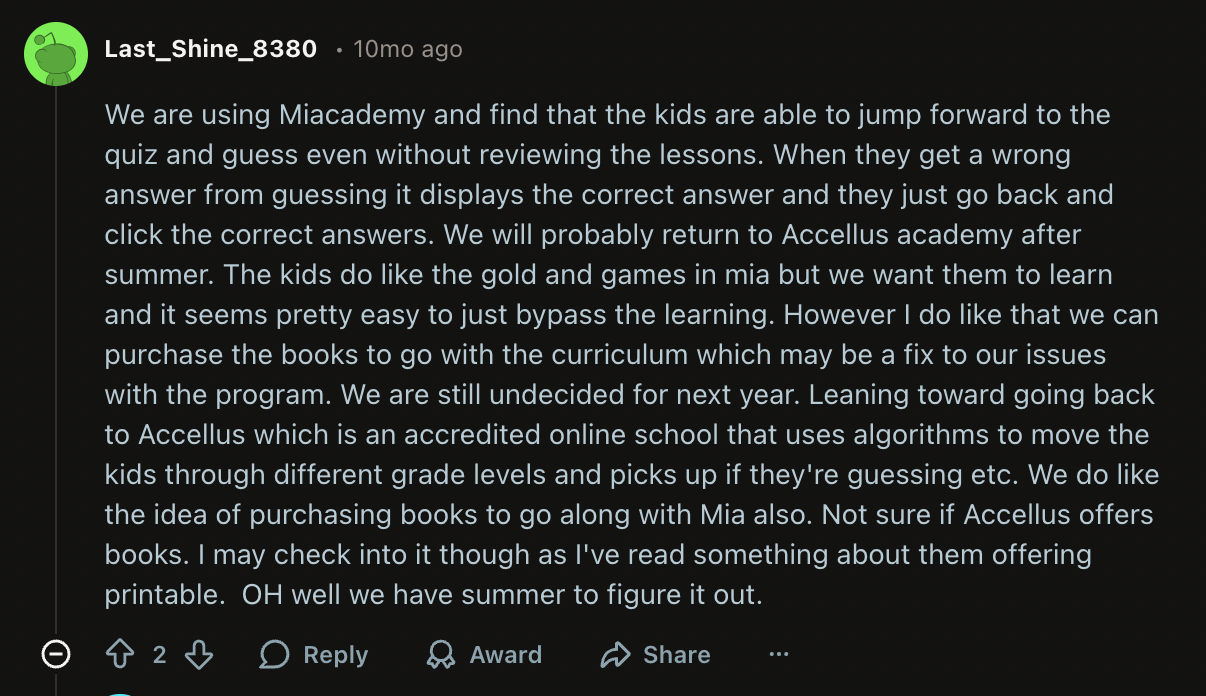Viewport: 1206px width, 696px height.
Task: Open Last_Shine_8380's profile
Action: click(211, 48)
